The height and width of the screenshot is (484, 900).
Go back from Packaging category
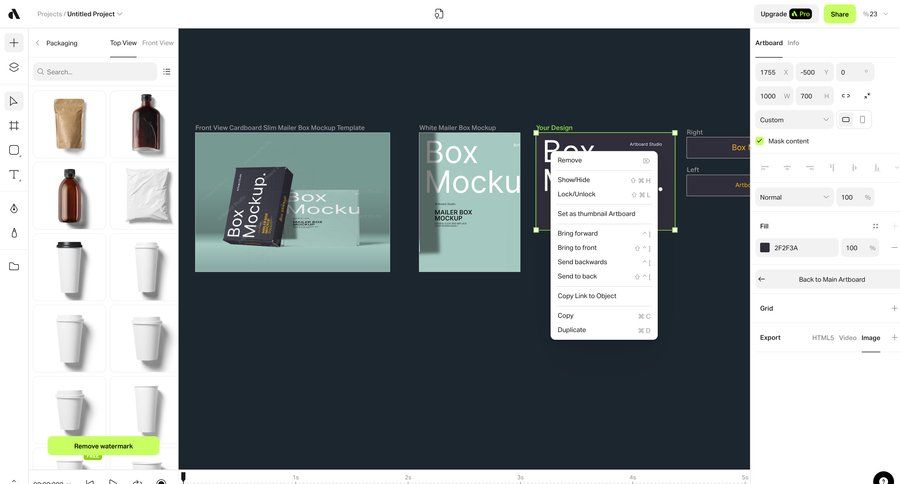point(38,43)
